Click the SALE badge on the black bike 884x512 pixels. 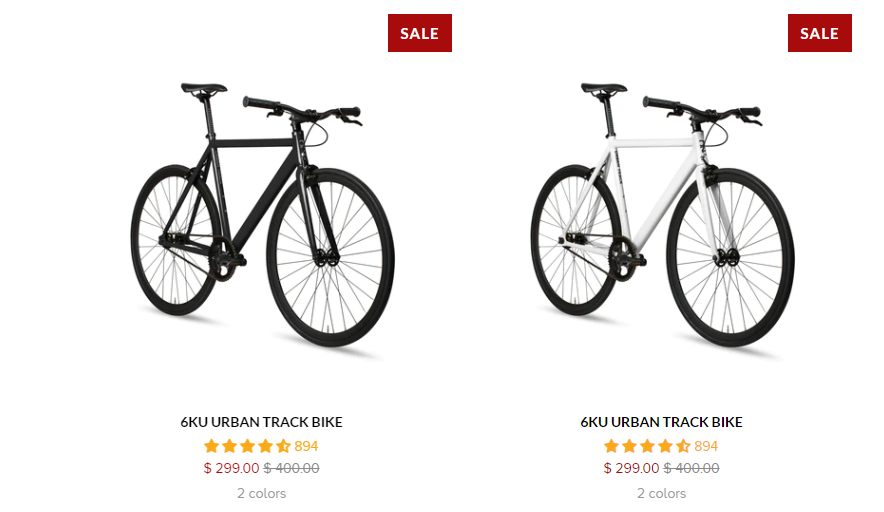[420, 33]
